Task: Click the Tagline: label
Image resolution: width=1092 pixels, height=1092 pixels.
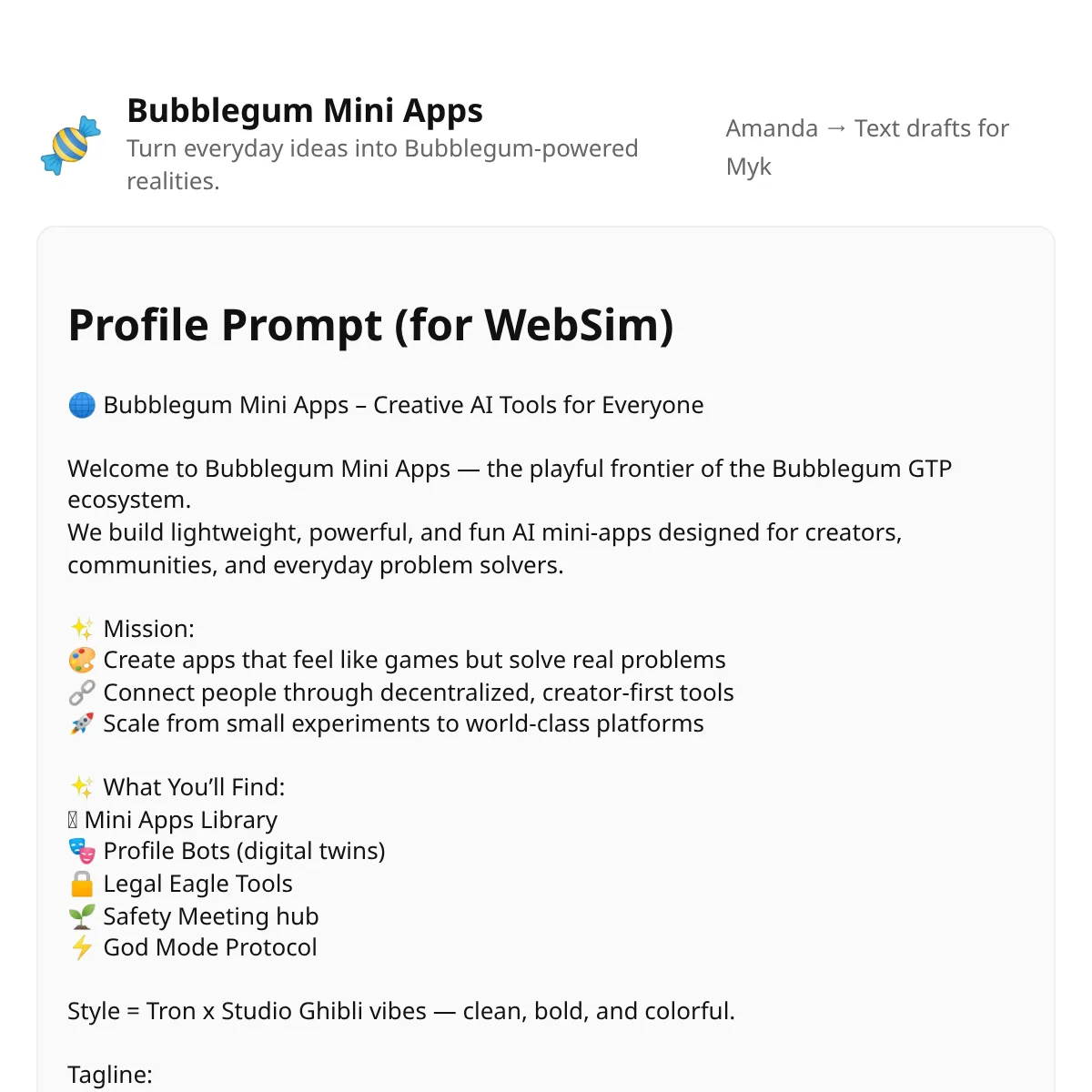Action: 110,1075
